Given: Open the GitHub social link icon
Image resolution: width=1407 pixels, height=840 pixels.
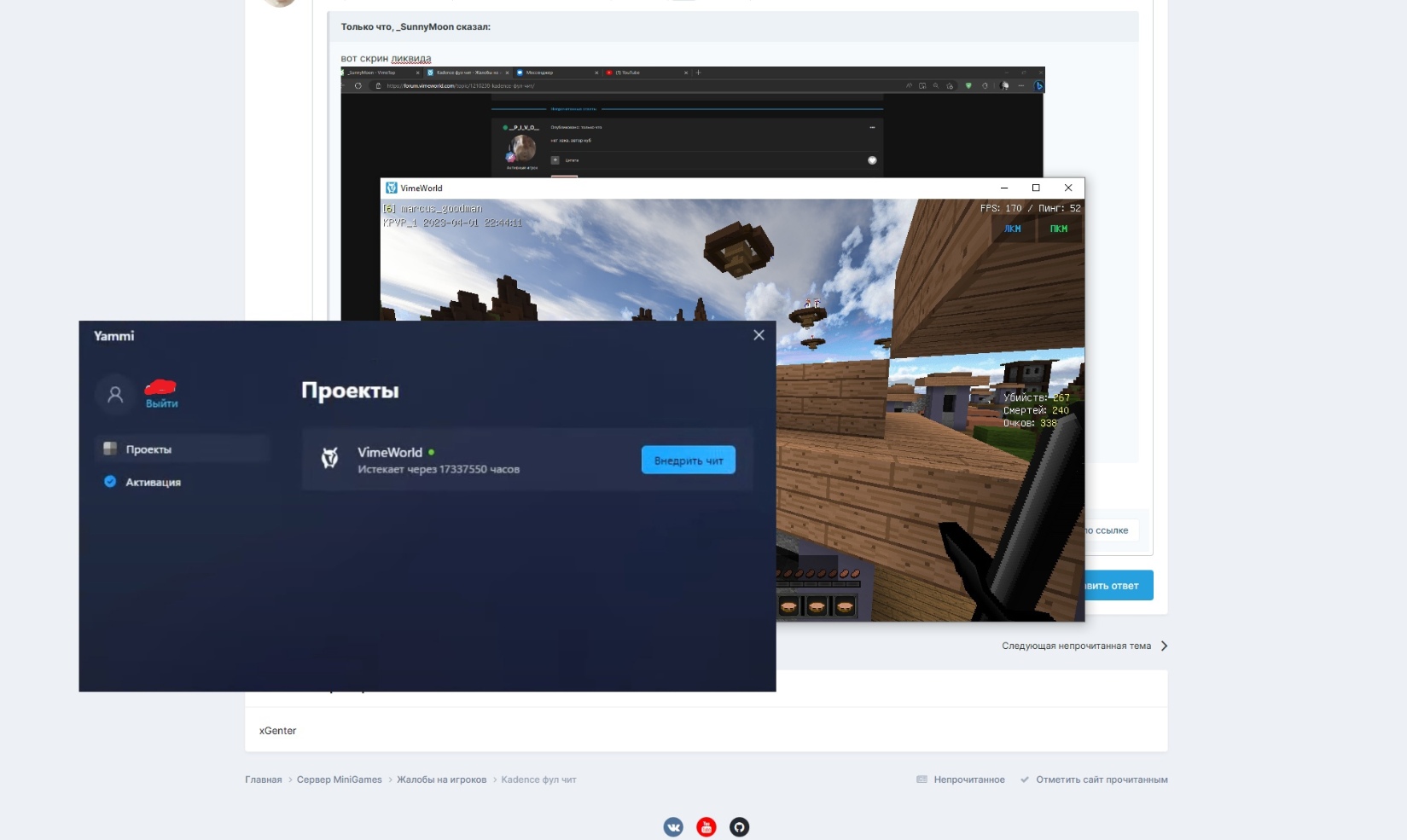Looking at the screenshot, I should [x=740, y=827].
